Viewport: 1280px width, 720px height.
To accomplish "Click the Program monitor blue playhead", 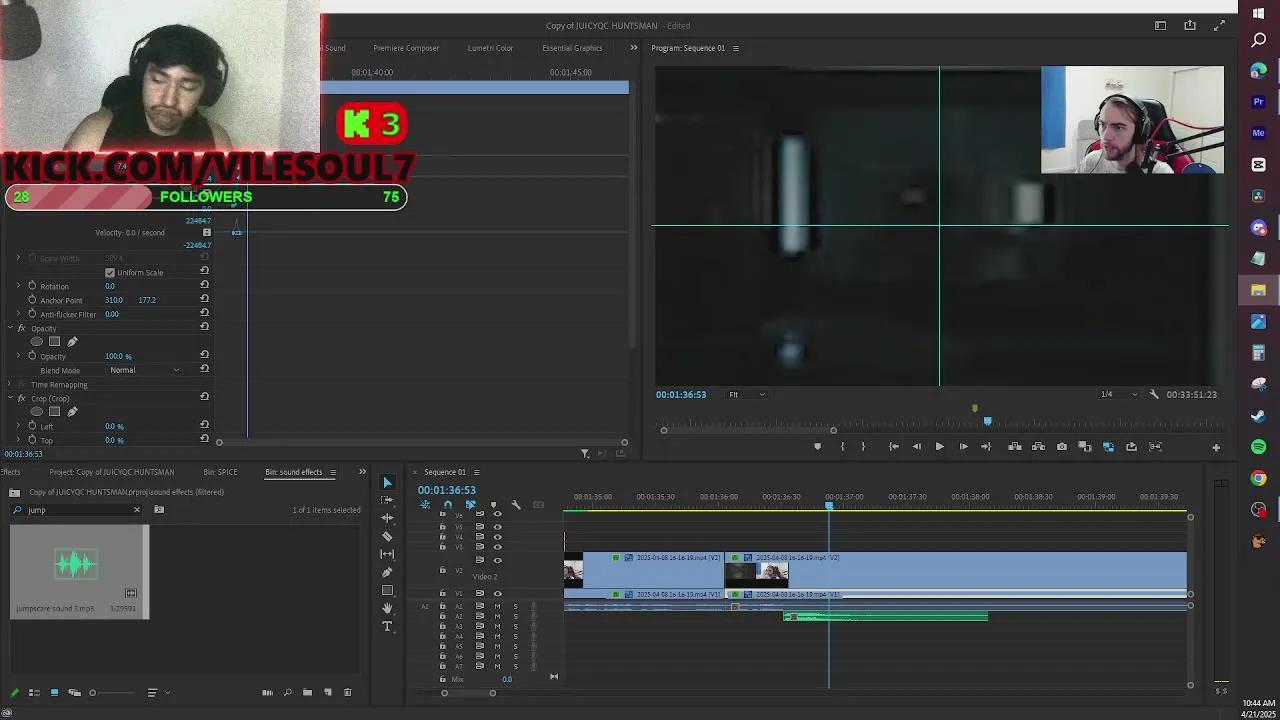I will click(988, 422).
